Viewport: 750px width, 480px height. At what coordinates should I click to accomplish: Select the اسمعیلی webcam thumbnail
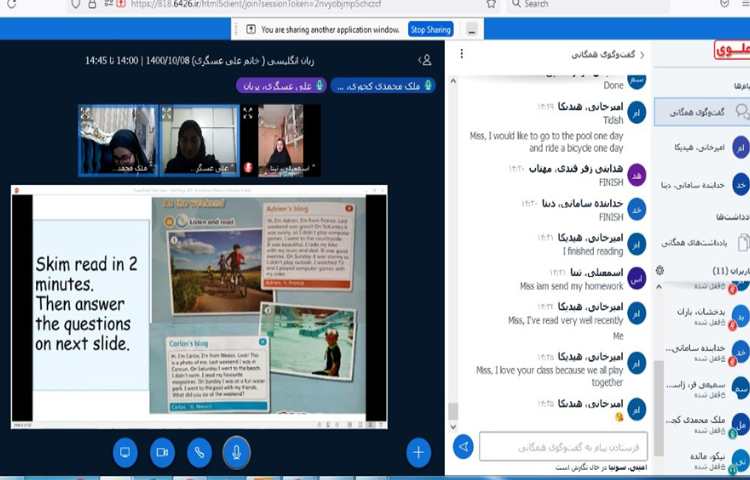coord(280,141)
